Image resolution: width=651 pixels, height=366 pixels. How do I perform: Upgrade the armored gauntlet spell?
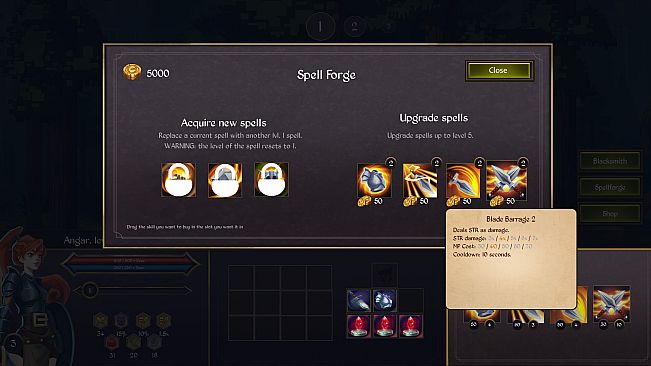coord(374,181)
